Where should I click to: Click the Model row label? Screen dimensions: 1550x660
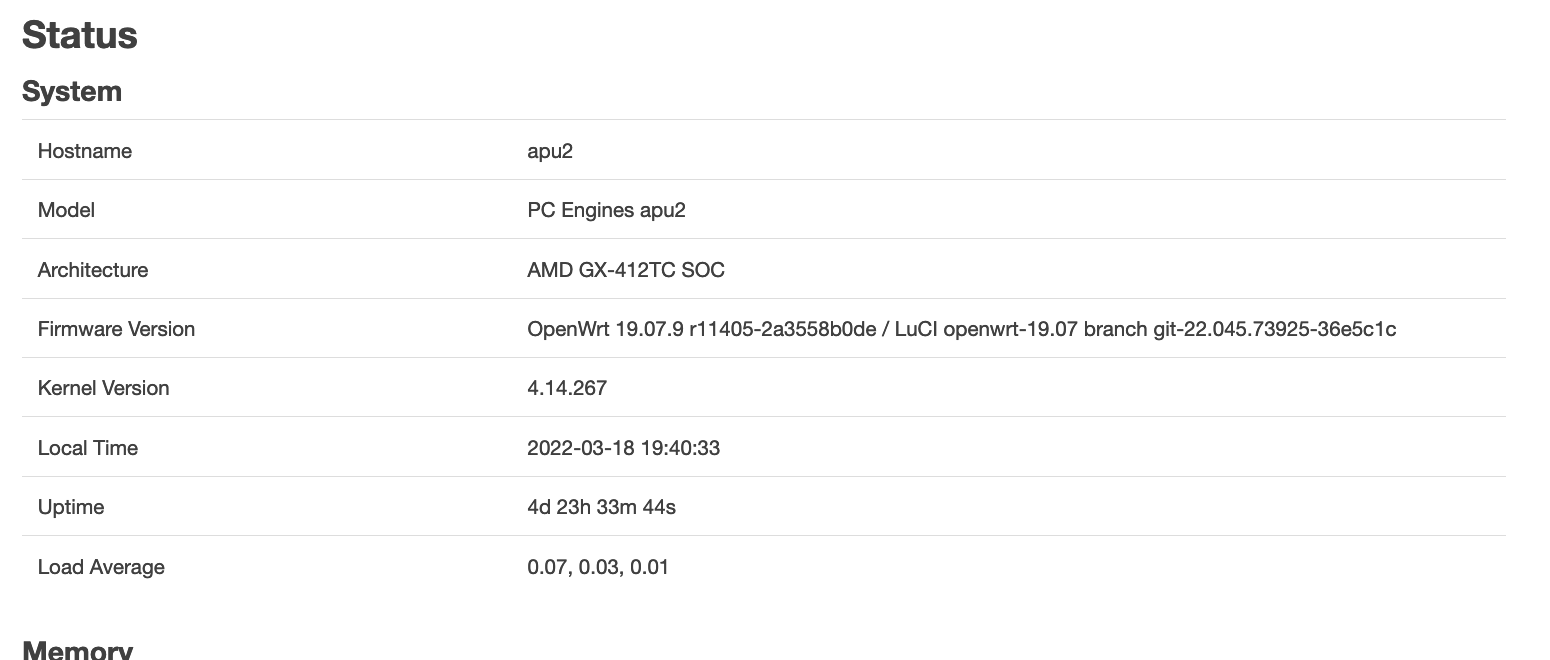66,210
